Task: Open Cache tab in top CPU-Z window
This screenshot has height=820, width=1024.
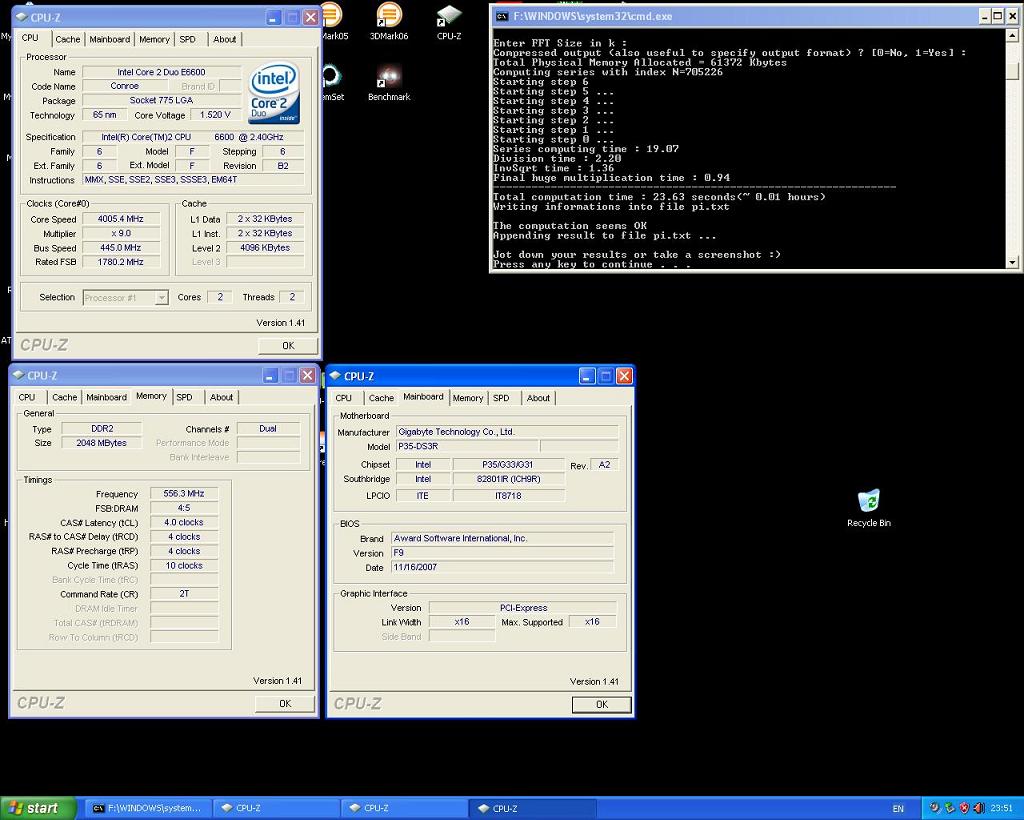Action: 67,39
